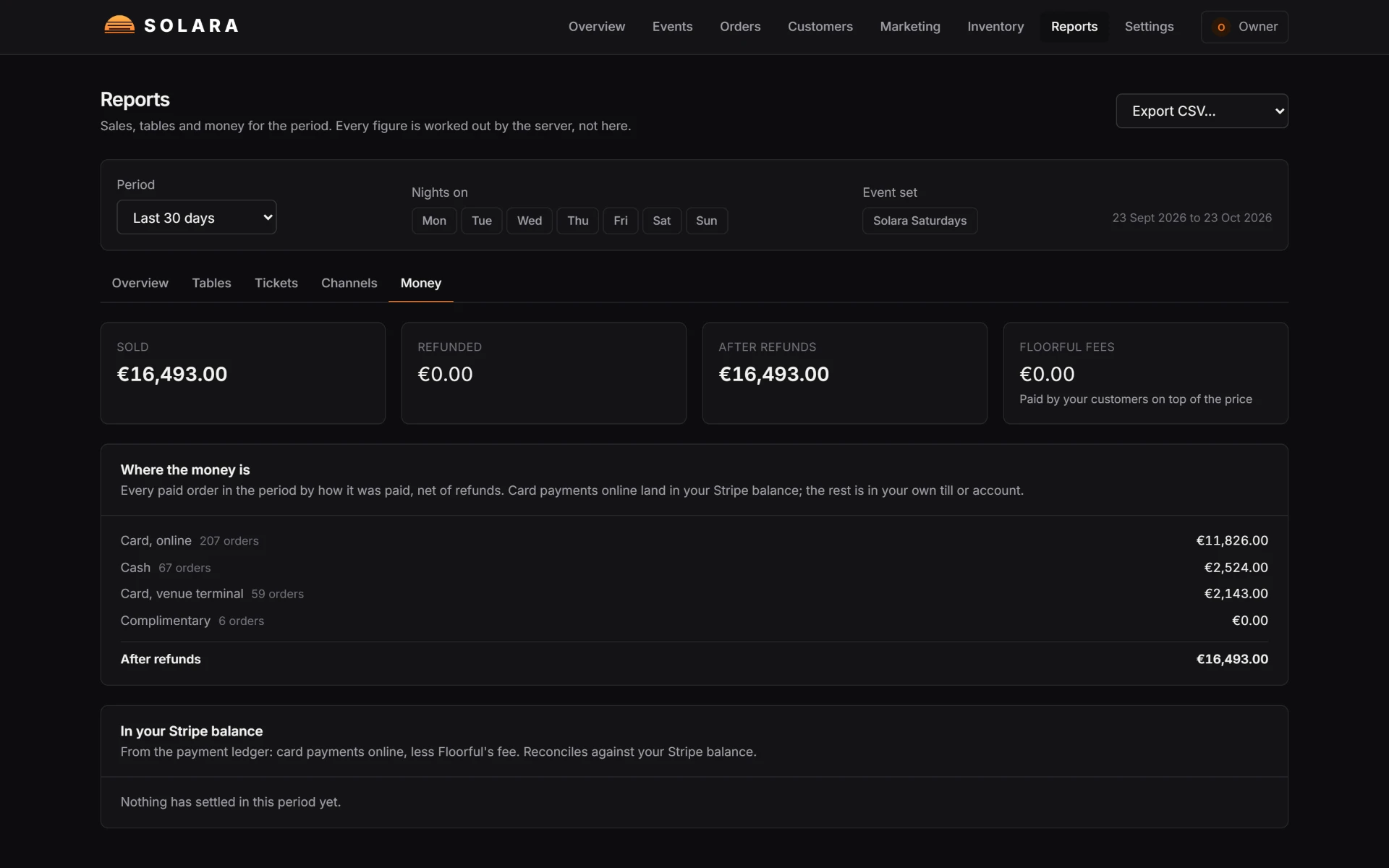Toggle the Sat night filter

[662, 221]
